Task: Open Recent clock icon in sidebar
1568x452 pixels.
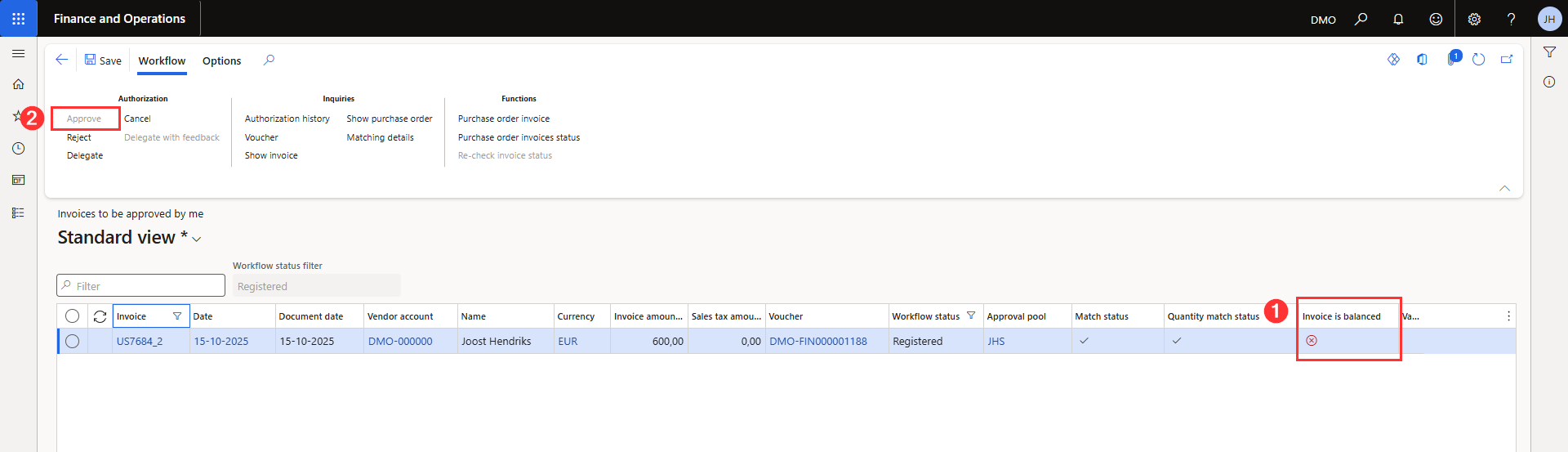Action: [x=18, y=149]
